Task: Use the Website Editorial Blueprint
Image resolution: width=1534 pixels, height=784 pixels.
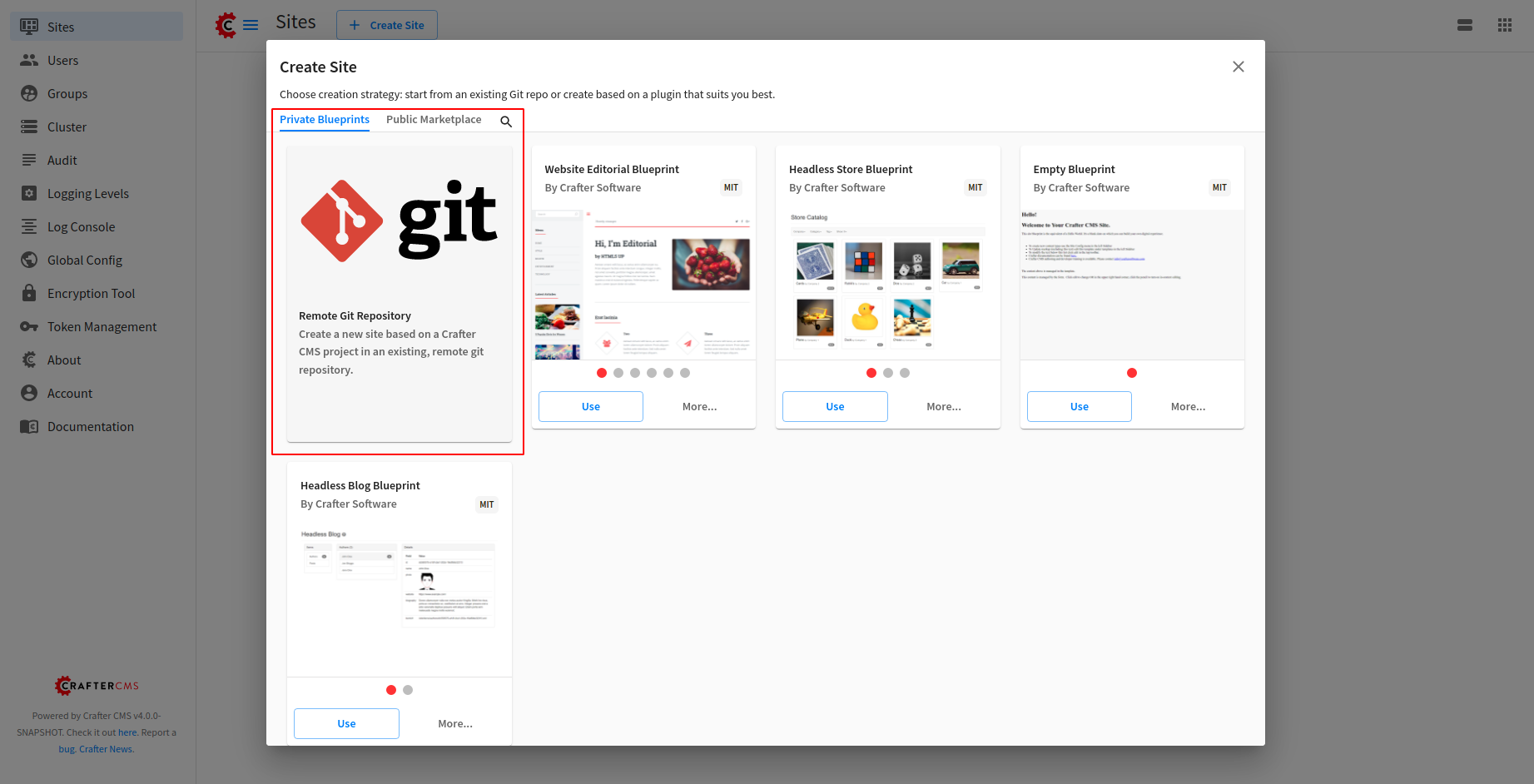Action: click(x=590, y=406)
